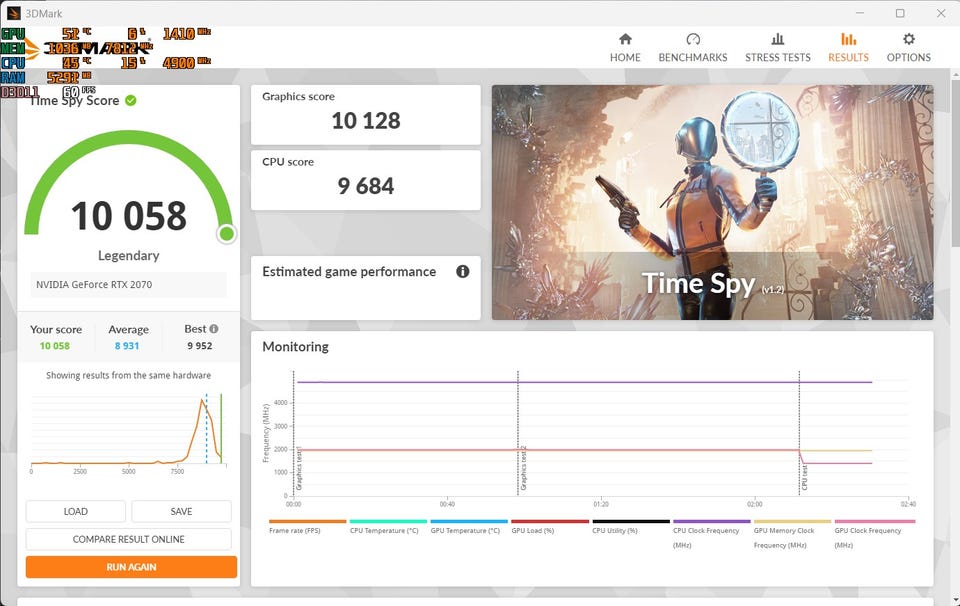This screenshot has height=606, width=960.
Task: Click the Best score 9 952
Action: [200, 346]
